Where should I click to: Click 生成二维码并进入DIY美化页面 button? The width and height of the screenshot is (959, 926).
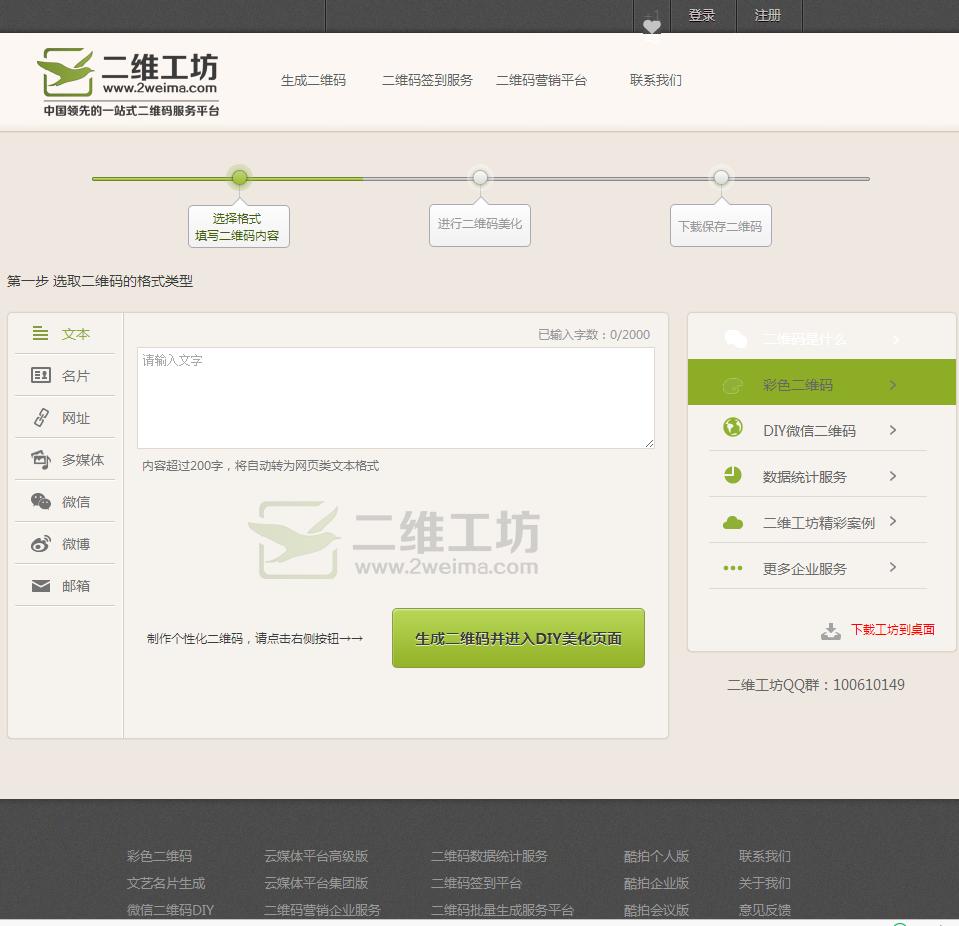(x=518, y=638)
